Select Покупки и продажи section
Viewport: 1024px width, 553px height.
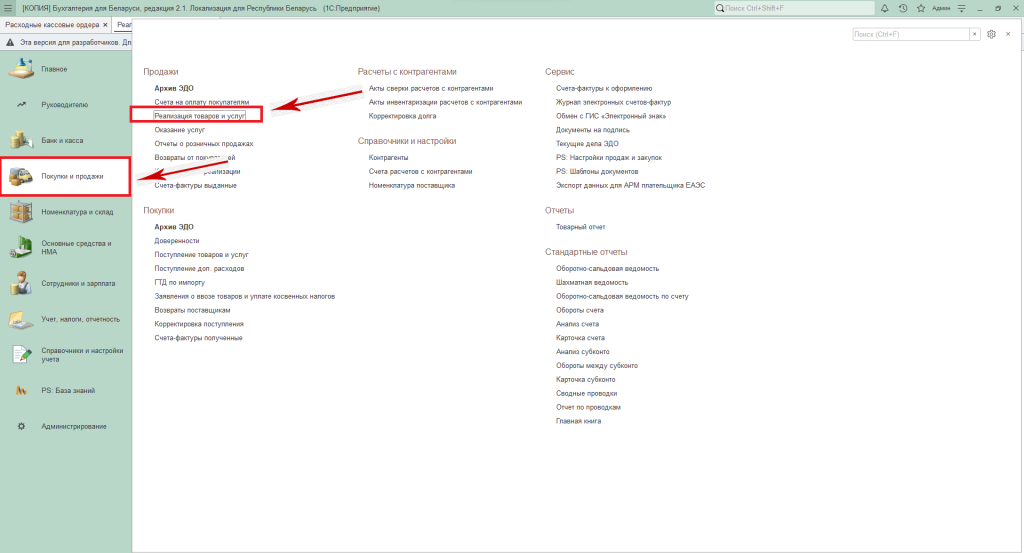click(66, 177)
